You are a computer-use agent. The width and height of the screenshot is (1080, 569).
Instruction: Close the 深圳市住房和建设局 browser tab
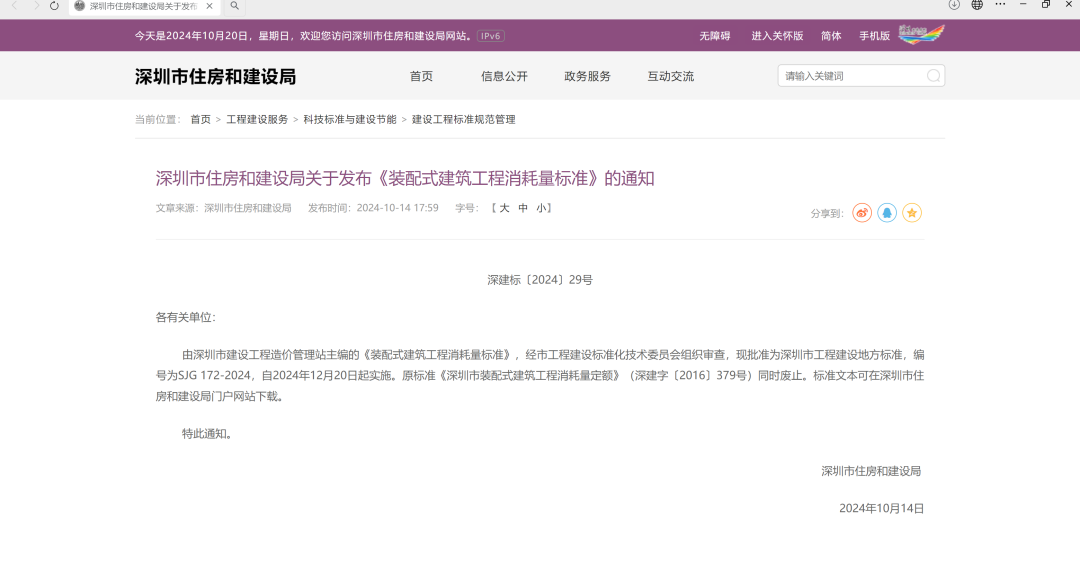209,6
